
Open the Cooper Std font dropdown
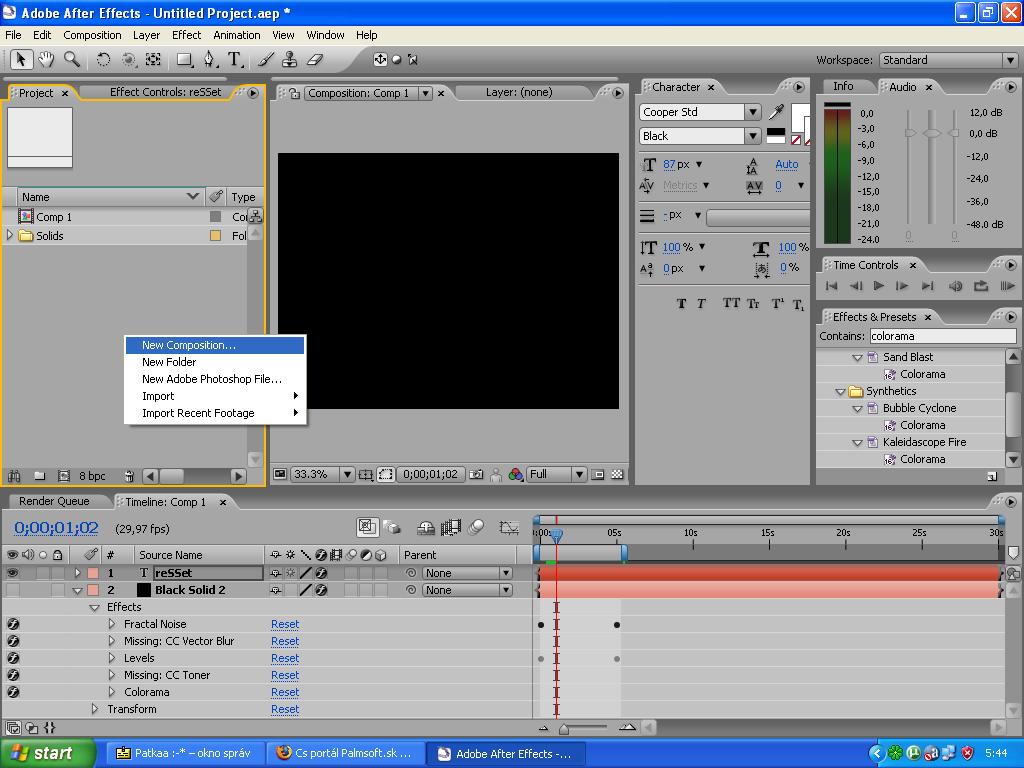[x=752, y=112]
